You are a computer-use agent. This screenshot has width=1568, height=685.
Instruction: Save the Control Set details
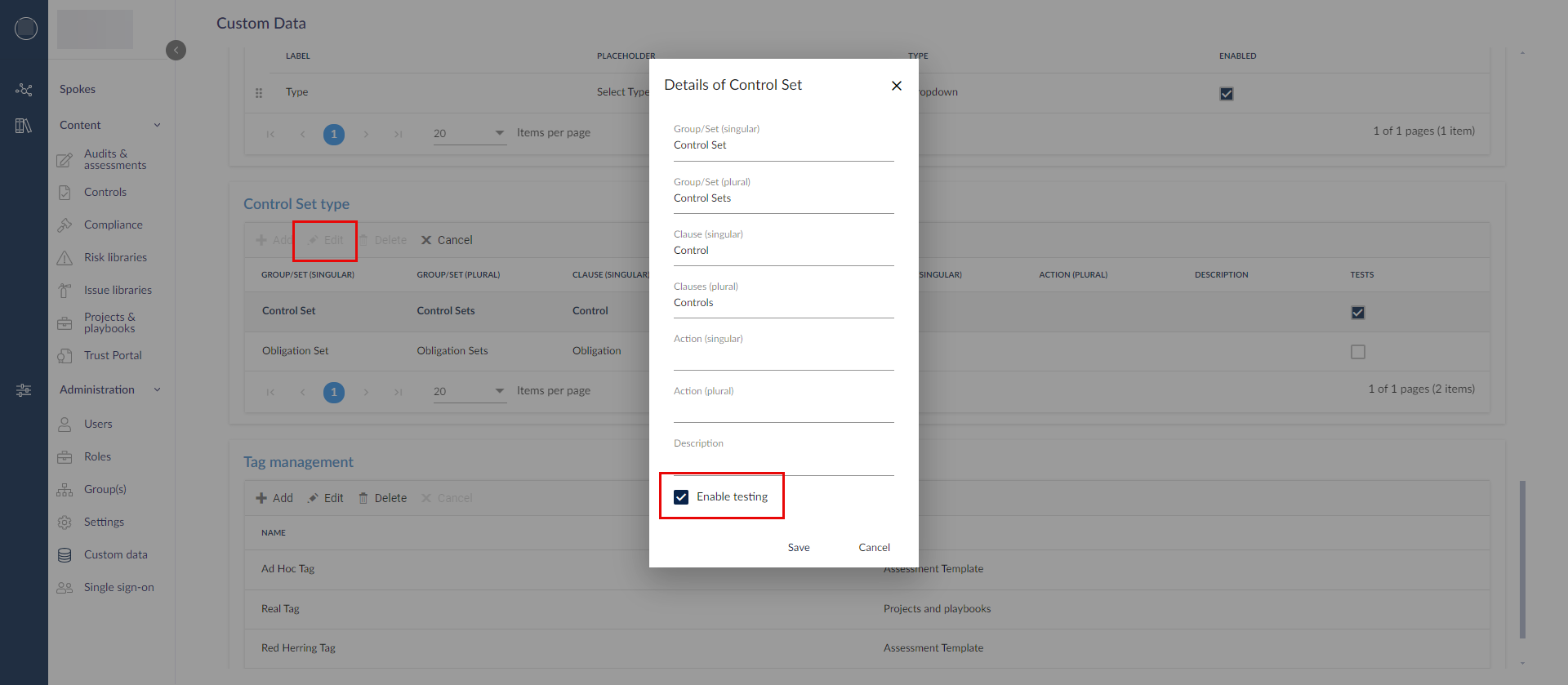(798, 548)
